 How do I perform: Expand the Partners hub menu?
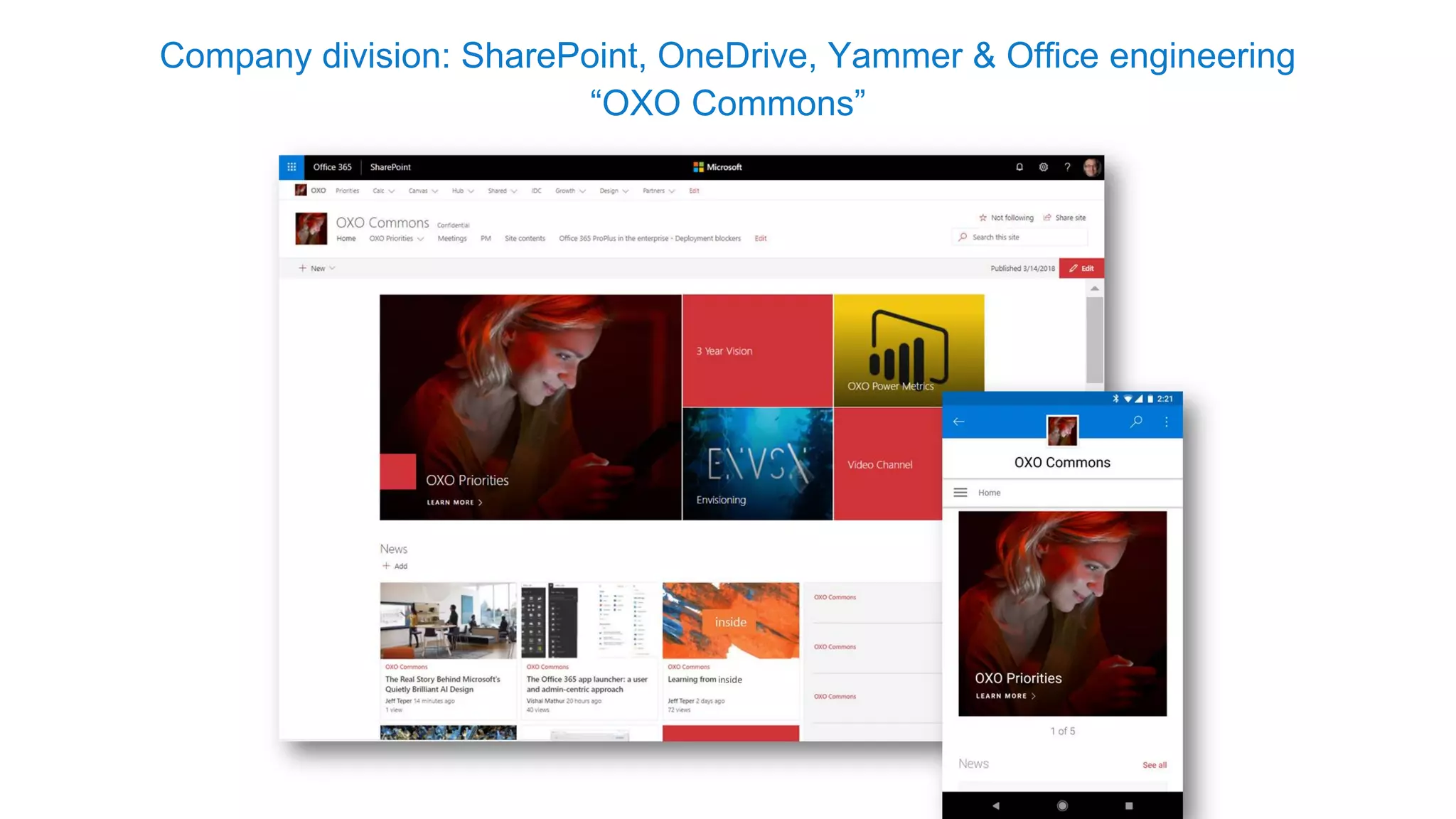[658, 191]
